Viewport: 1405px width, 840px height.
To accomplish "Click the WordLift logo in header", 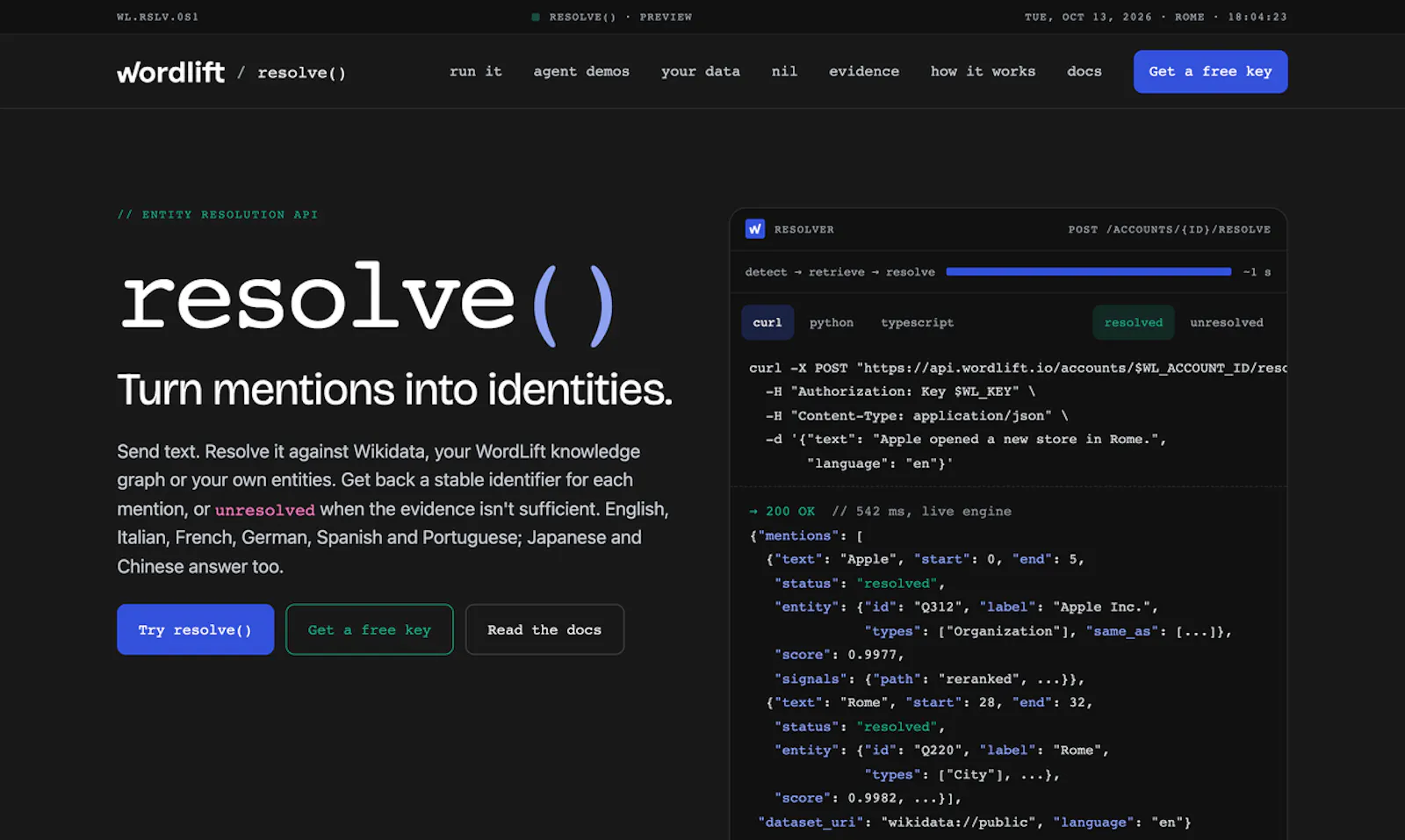I will (171, 72).
